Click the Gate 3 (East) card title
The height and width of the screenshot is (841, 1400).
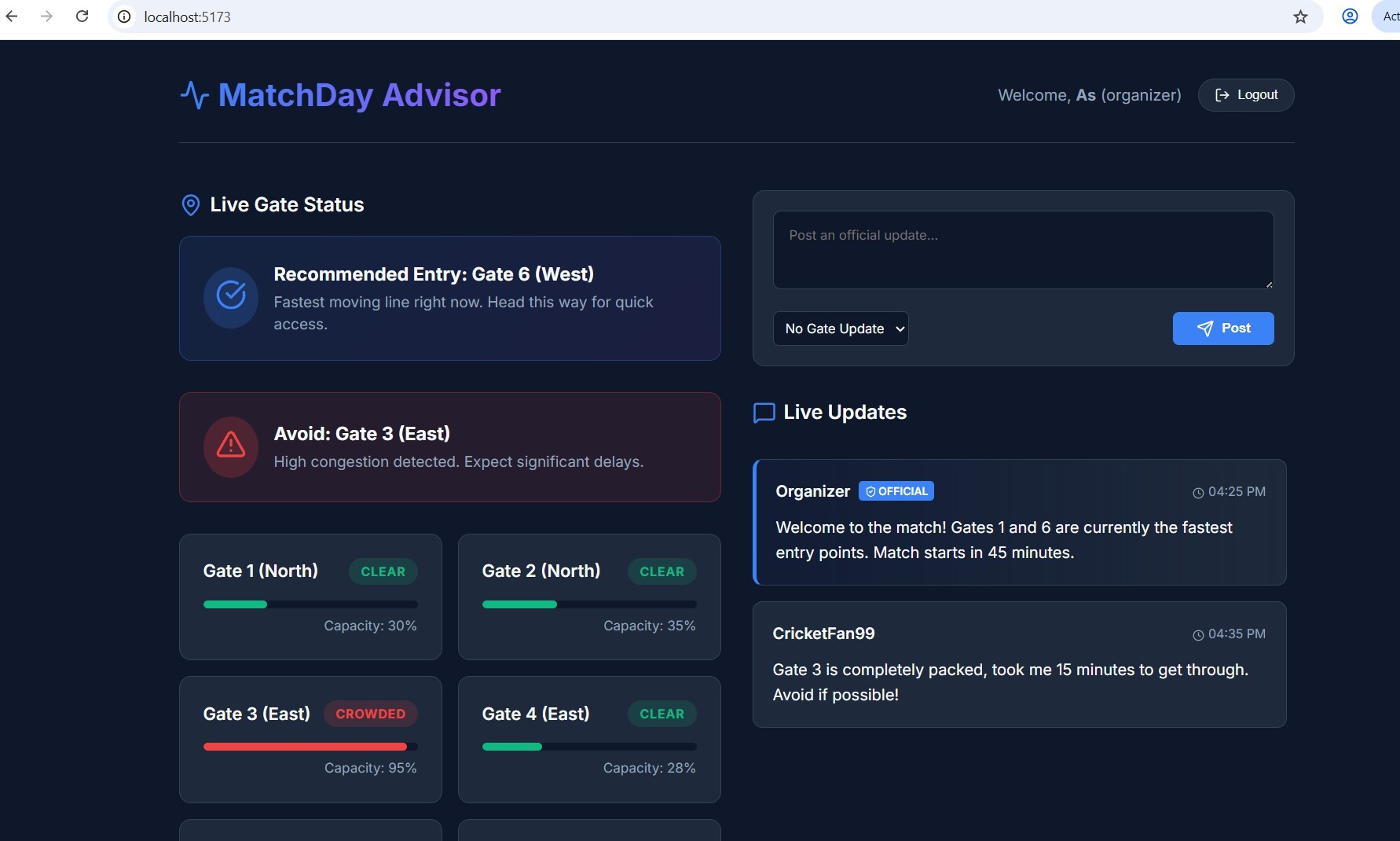point(257,714)
